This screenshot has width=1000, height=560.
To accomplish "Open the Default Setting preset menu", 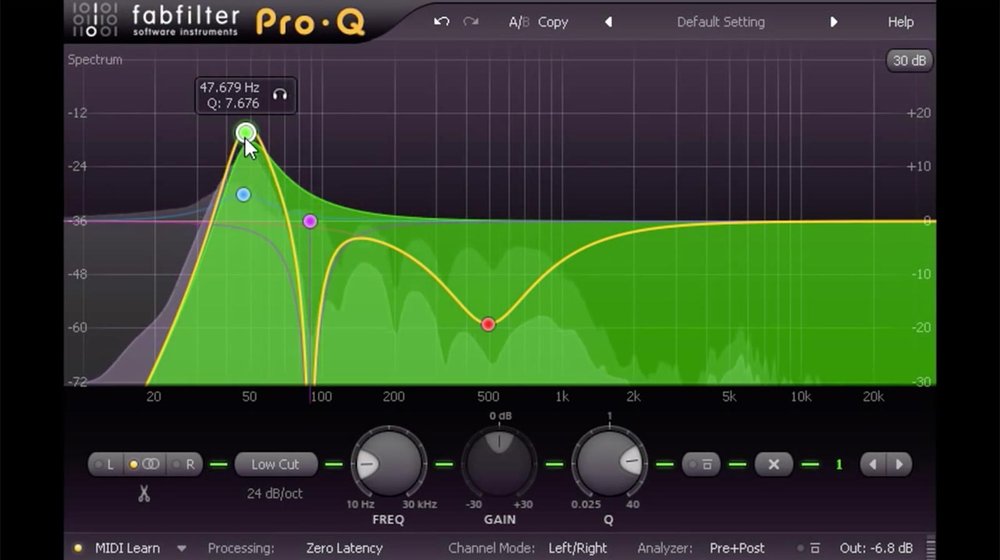I will pos(721,22).
